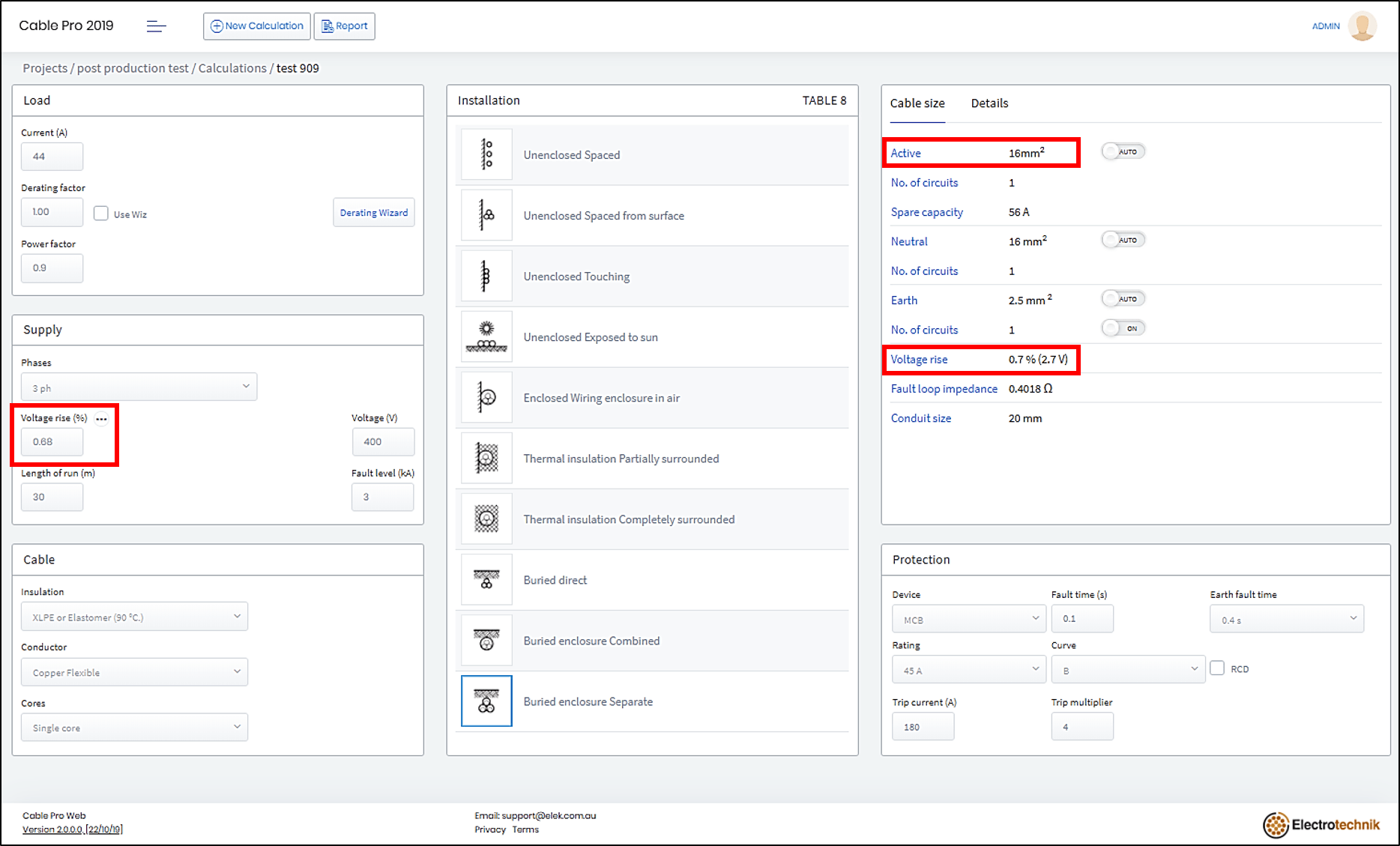The height and width of the screenshot is (846, 1400).
Task: Click the Current (A) input field
Action: [x=52, y=157]
